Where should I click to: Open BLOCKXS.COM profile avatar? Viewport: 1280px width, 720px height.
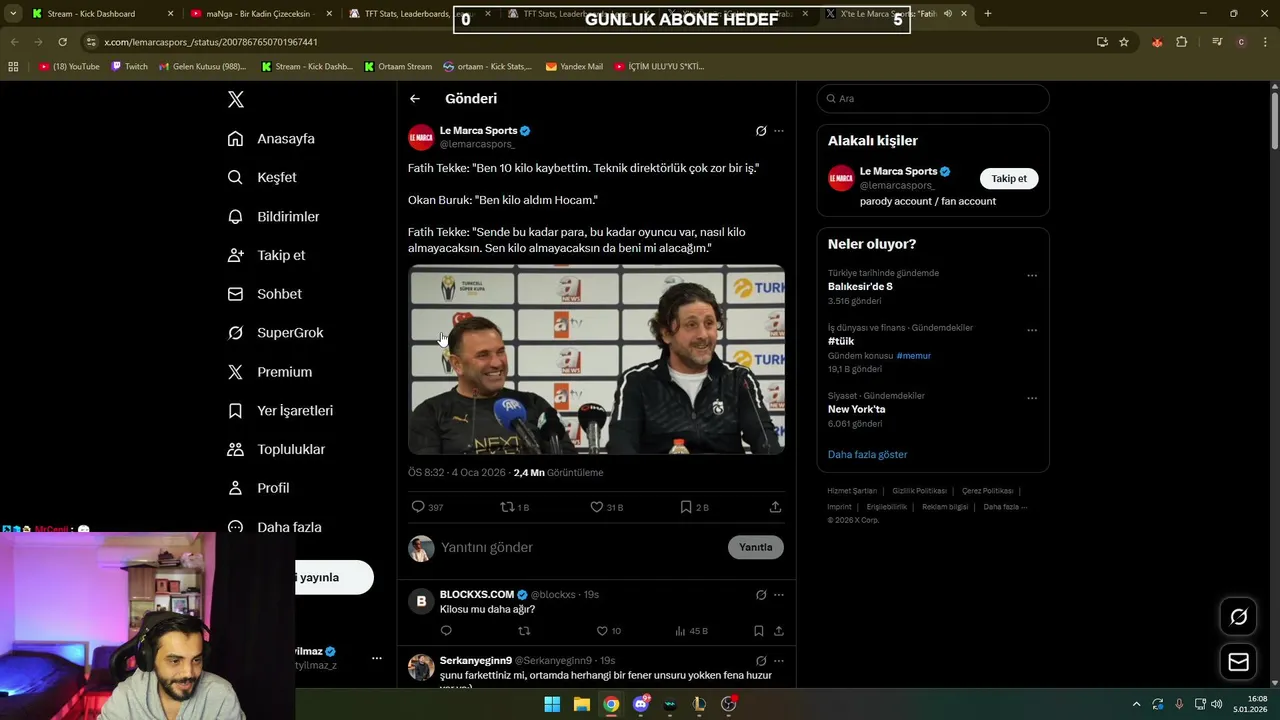click(x=421, y=601)
